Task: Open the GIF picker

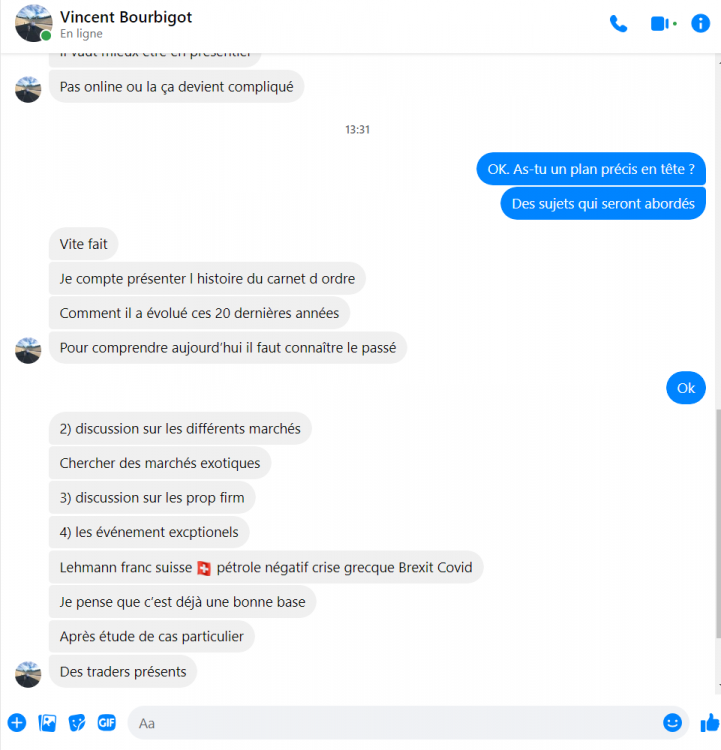Action: pos(107,723)
